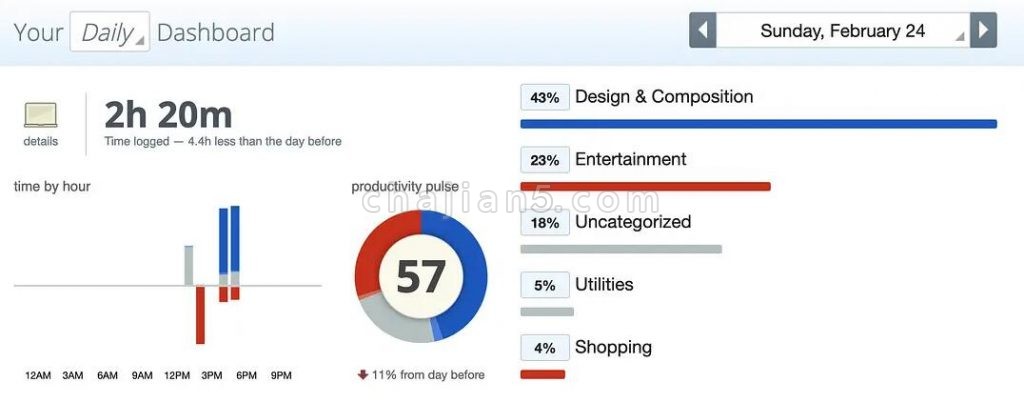Click the 18% Uncategorized badge
Screen dimensions: 1024x402
click(545, 223)
